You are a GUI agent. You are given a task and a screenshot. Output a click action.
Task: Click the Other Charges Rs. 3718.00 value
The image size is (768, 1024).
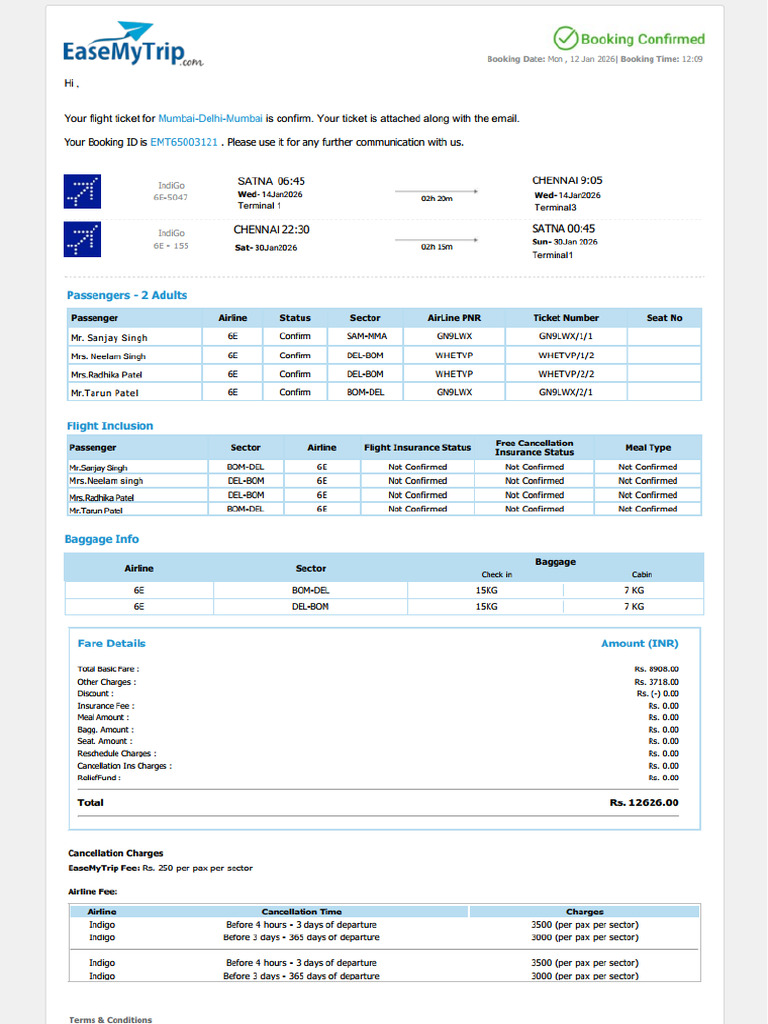coord(656,682)
